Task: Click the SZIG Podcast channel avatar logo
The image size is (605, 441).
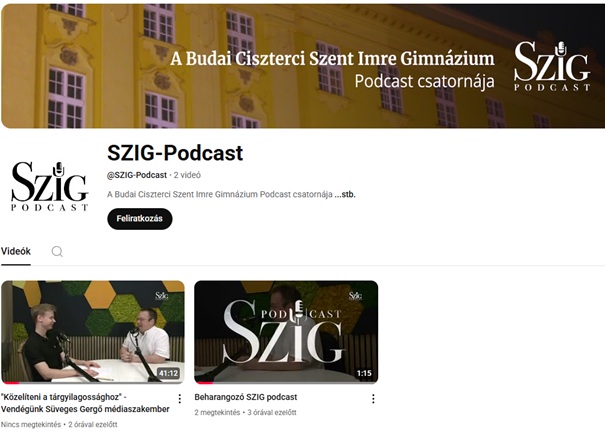Action: 49,186
